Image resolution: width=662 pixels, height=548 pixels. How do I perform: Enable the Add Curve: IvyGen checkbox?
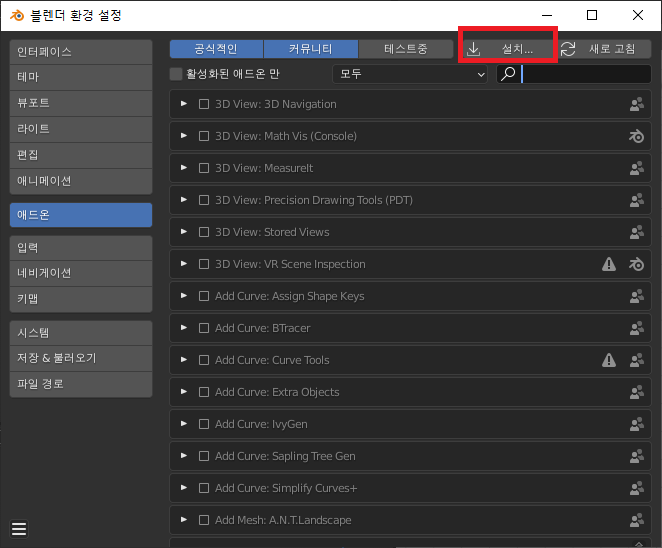tap(204, 424)
